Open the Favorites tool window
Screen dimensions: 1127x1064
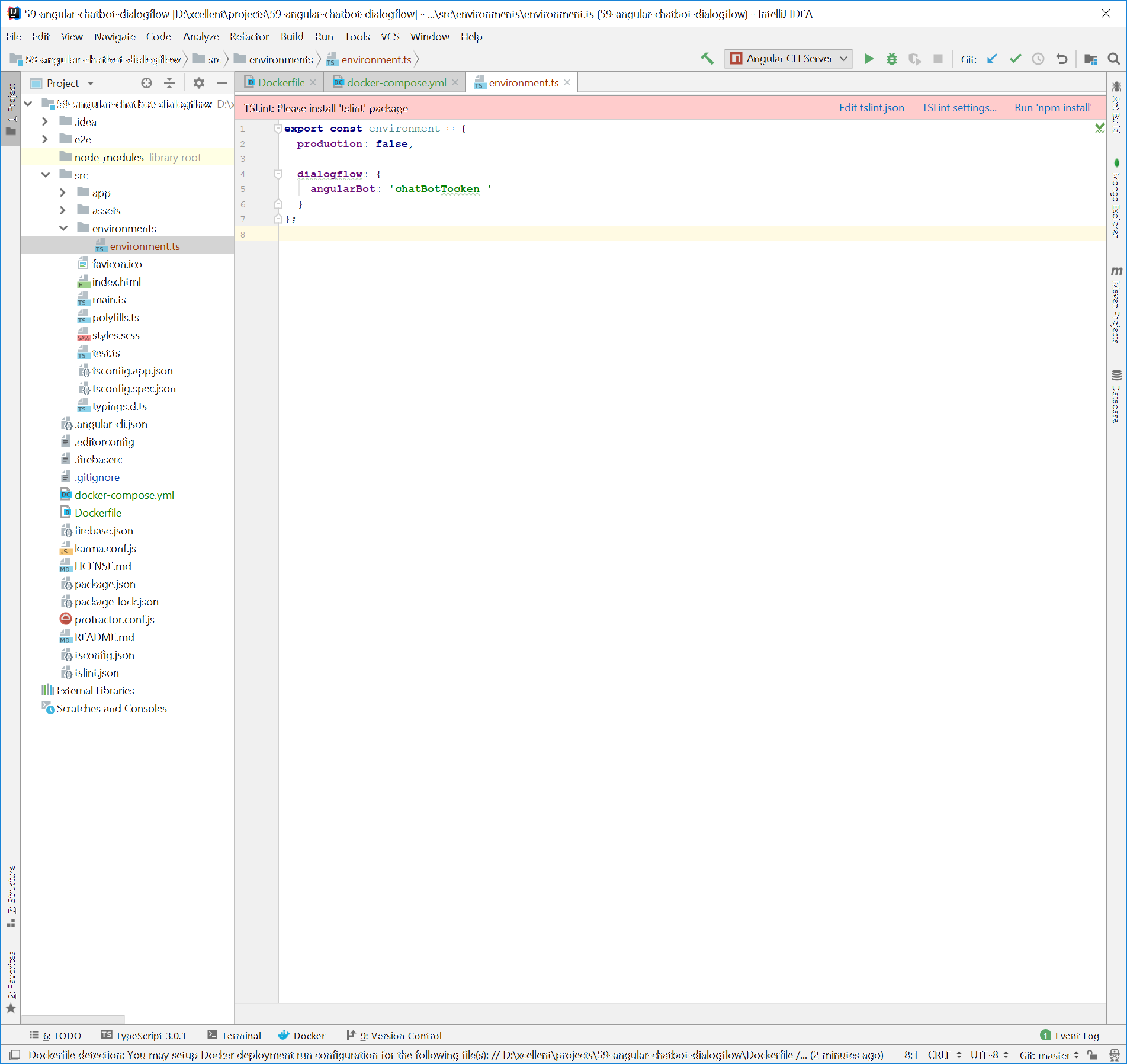(11, 982)
